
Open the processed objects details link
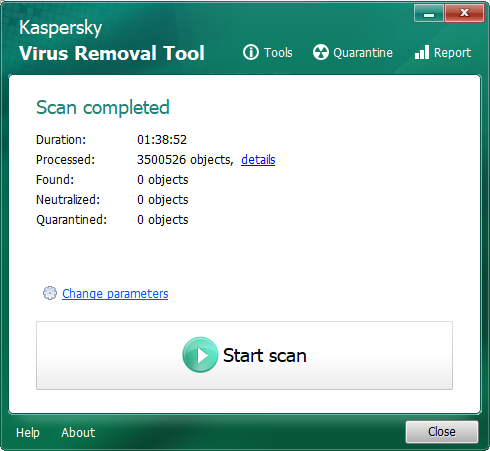[258, 160]
